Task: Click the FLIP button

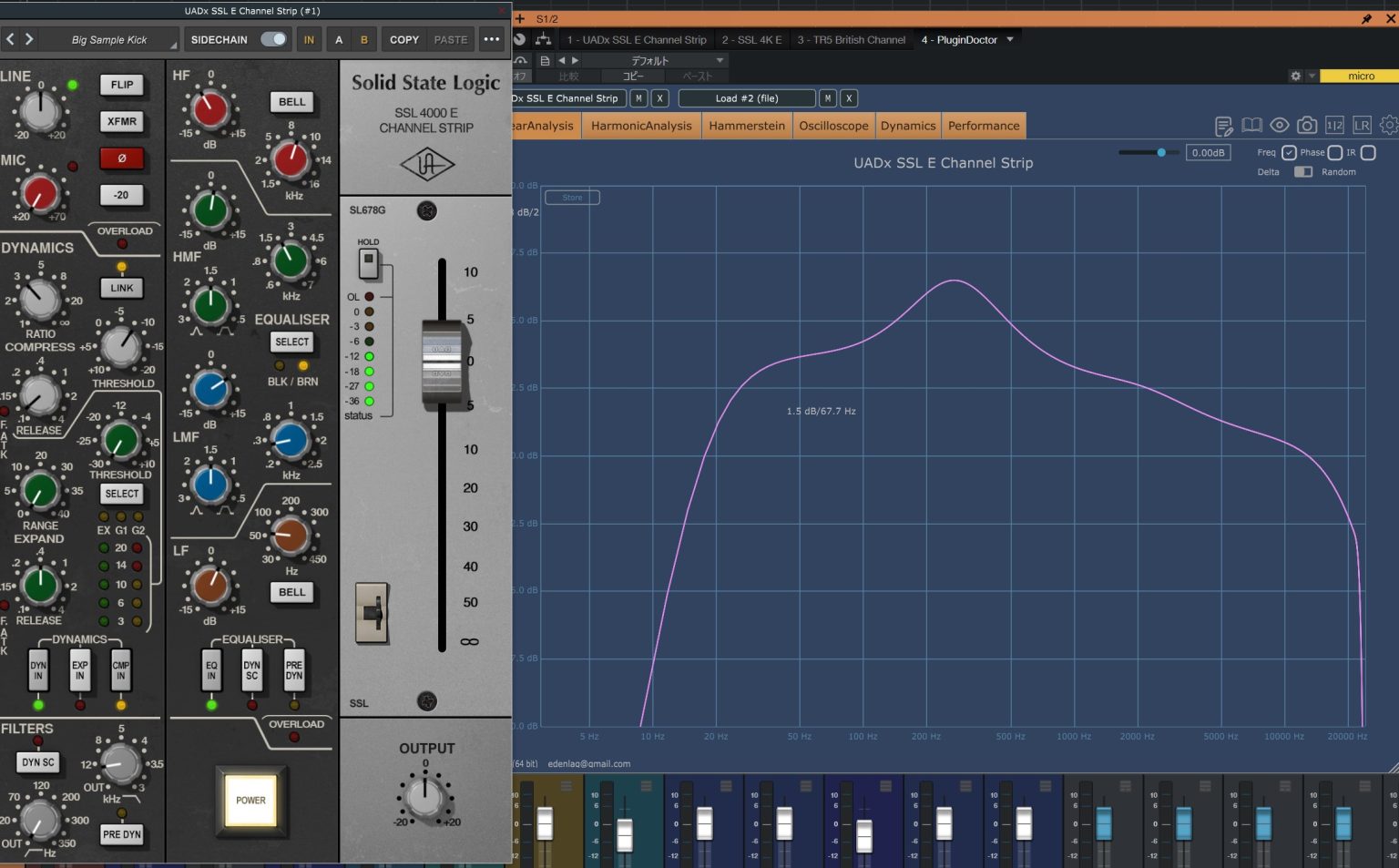Action: click(121, 85)
